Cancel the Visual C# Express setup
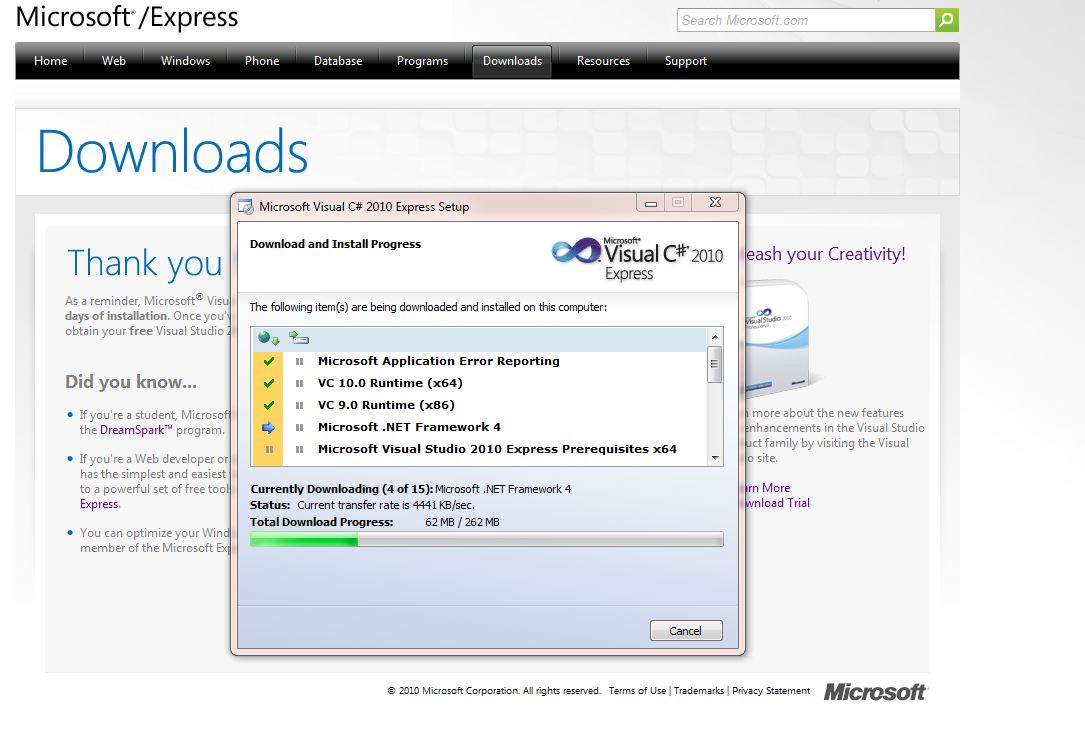This screenshot has width=1085, height=739. [x=686, y=630]
